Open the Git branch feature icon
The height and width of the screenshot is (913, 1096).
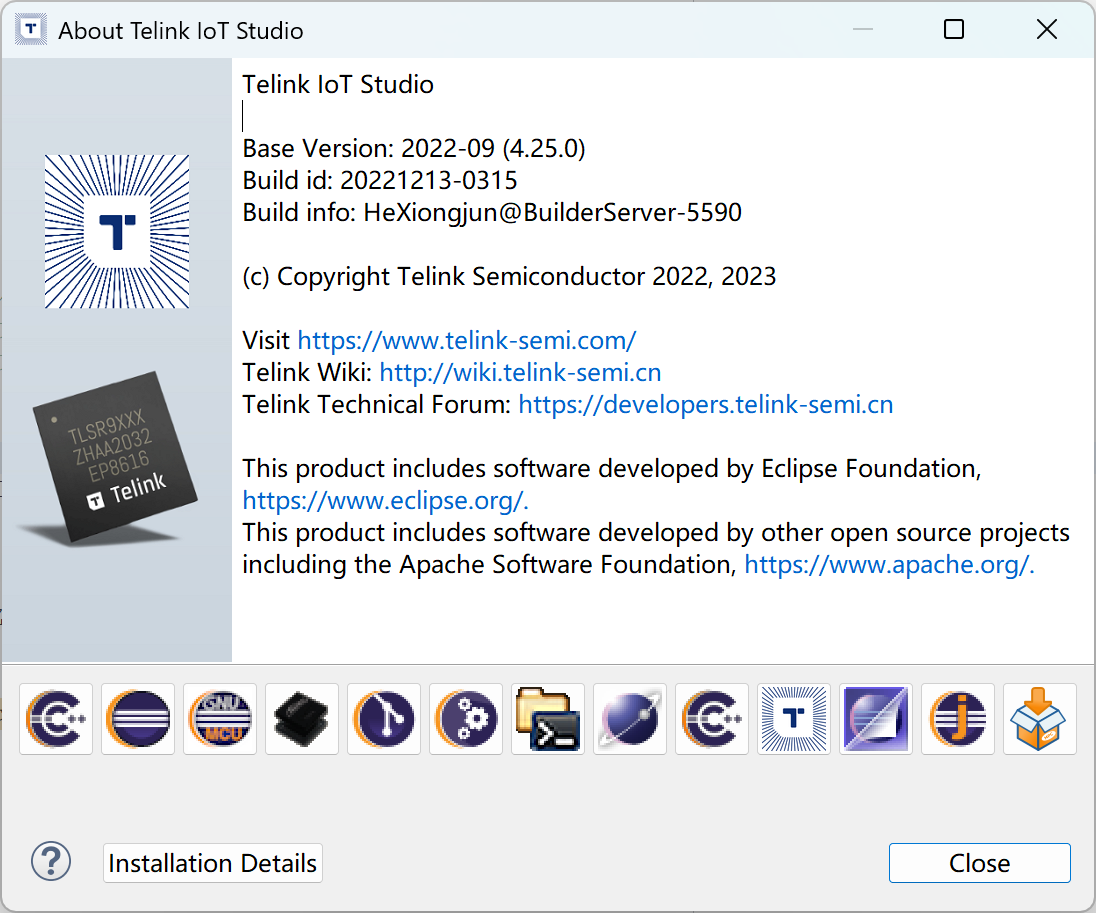384,719
